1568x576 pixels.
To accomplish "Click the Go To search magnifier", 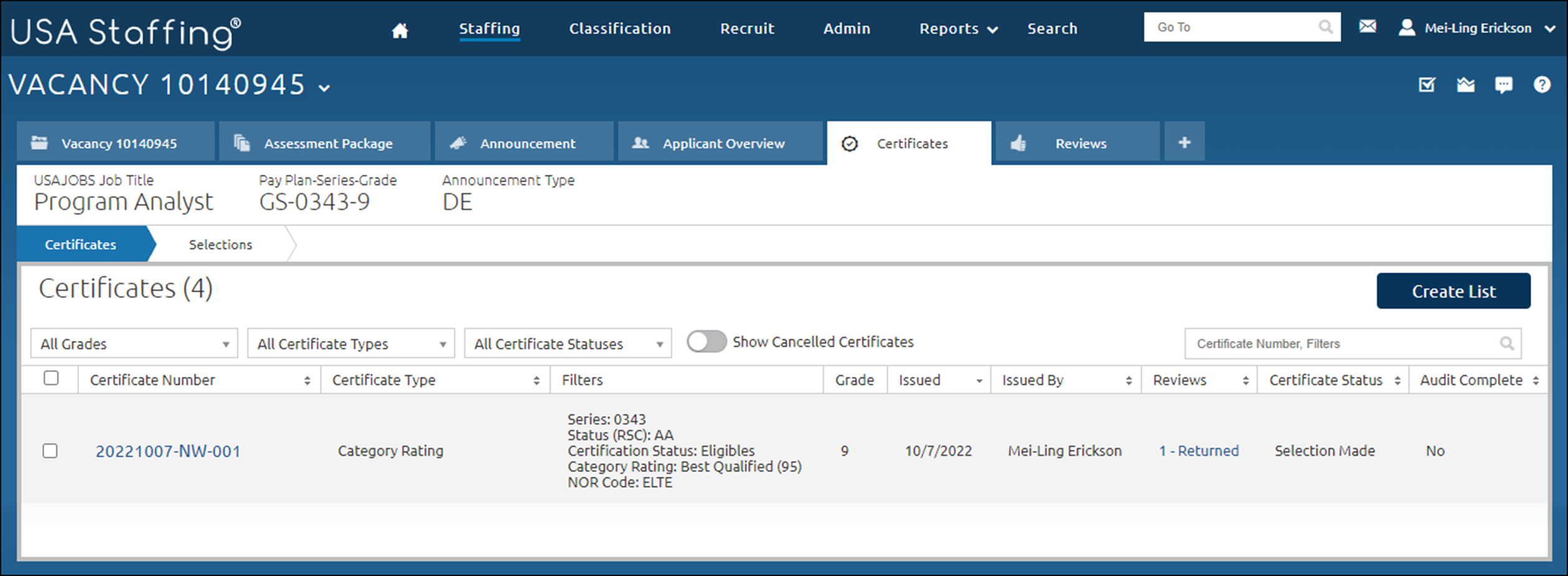I will click(1325, 27).
